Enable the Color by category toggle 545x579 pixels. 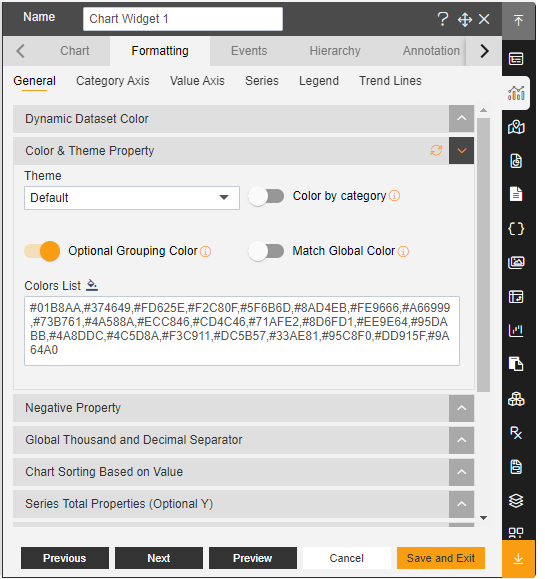coord(266,196)
